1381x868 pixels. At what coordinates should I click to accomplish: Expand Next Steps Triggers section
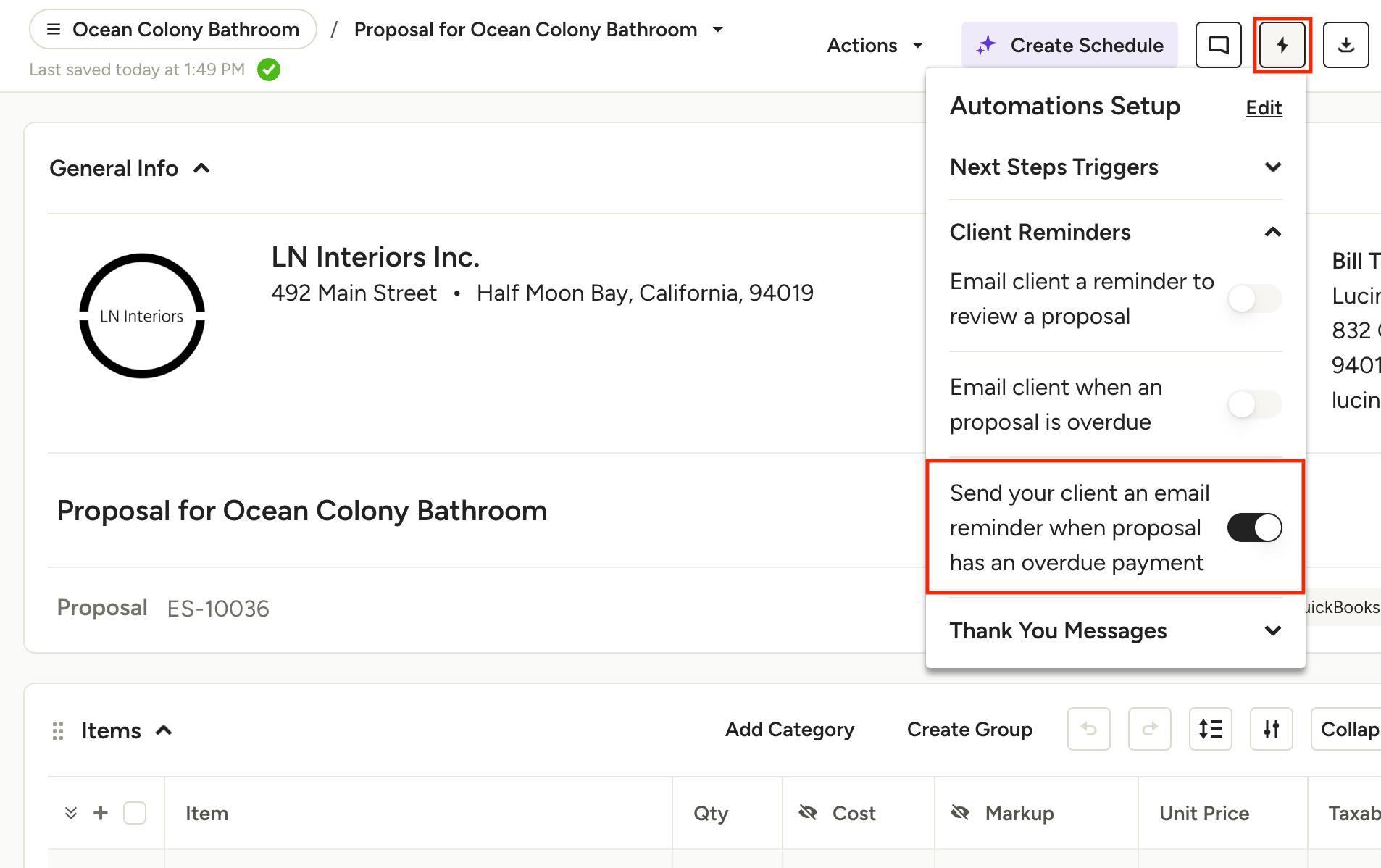point(1116,167)
